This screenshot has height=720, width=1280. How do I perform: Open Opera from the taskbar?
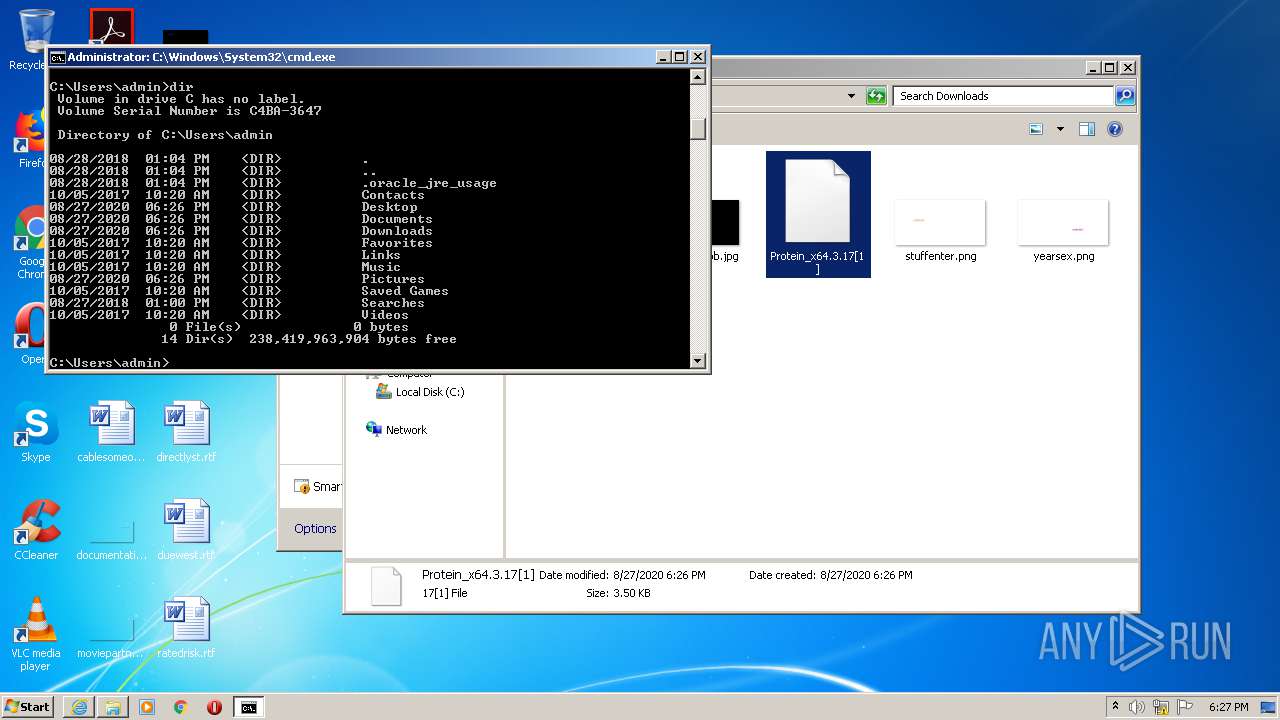click(214, 707)
